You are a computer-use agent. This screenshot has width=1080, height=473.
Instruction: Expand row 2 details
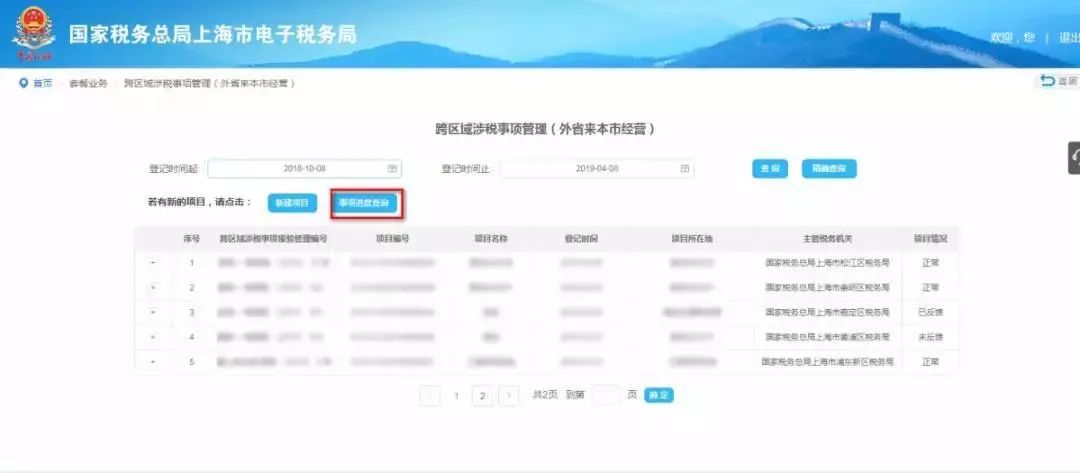[153, 287]
